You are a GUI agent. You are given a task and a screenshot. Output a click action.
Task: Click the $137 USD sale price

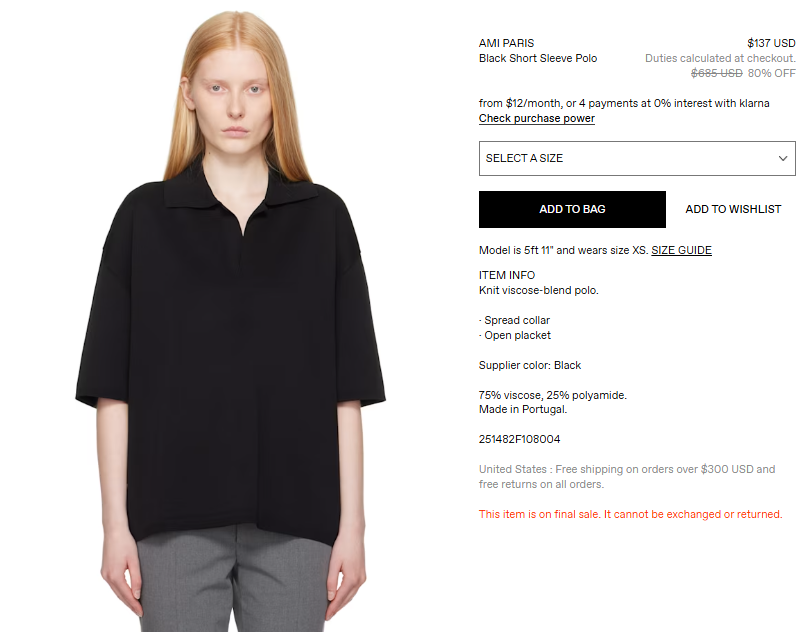pyautogui.click(x=771, y=43)
